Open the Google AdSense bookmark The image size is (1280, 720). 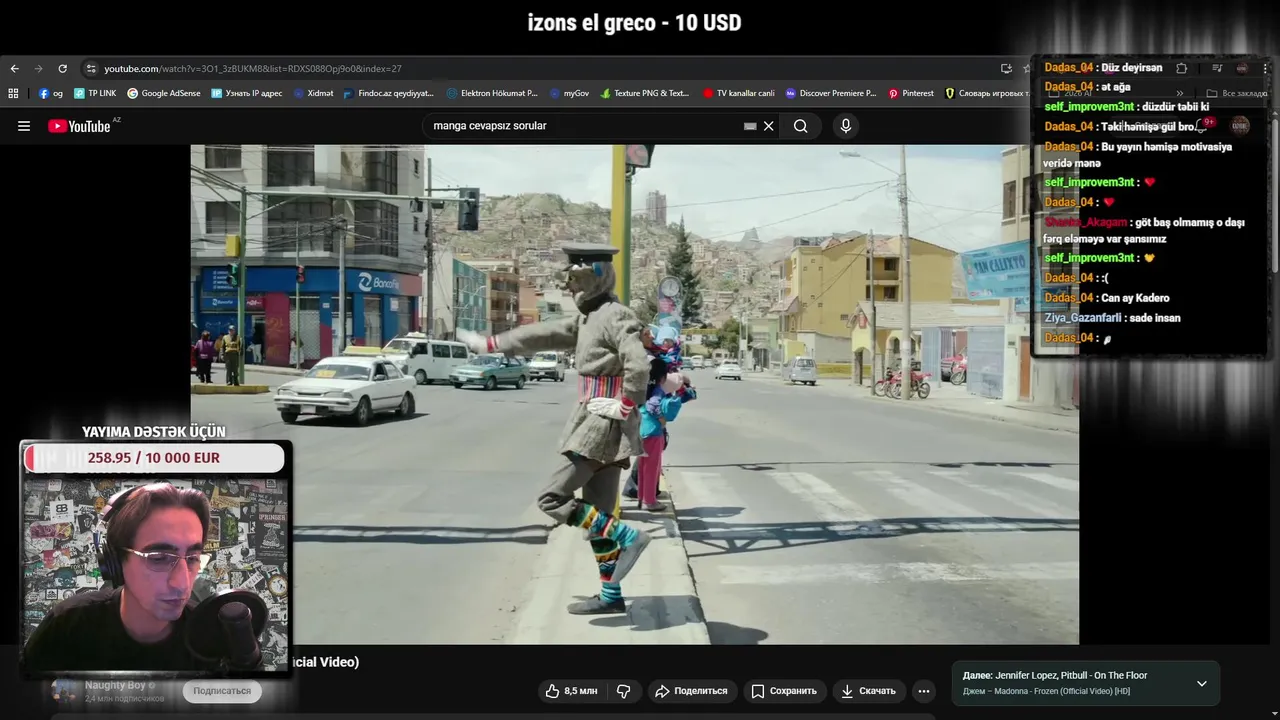[164, 93]
